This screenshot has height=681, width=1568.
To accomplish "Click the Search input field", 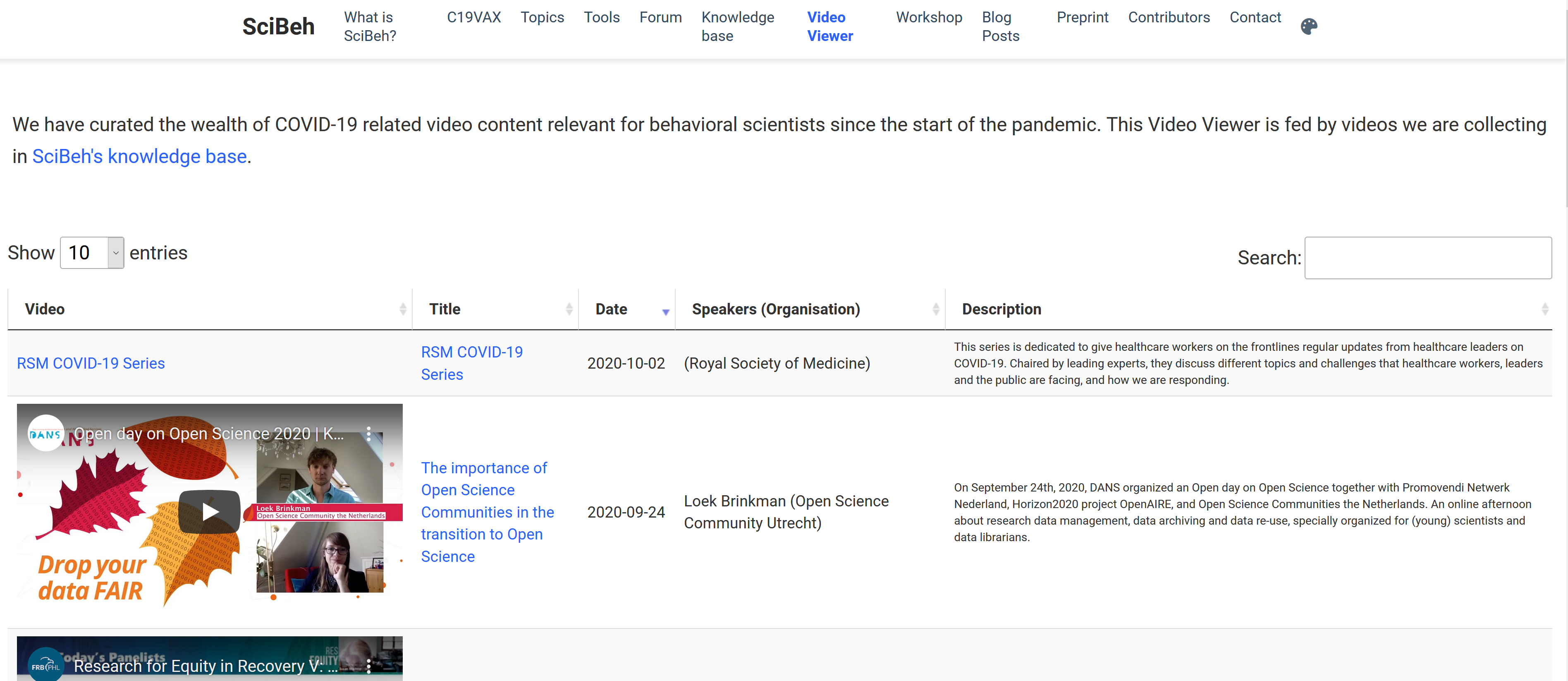I will [1428, 258].
